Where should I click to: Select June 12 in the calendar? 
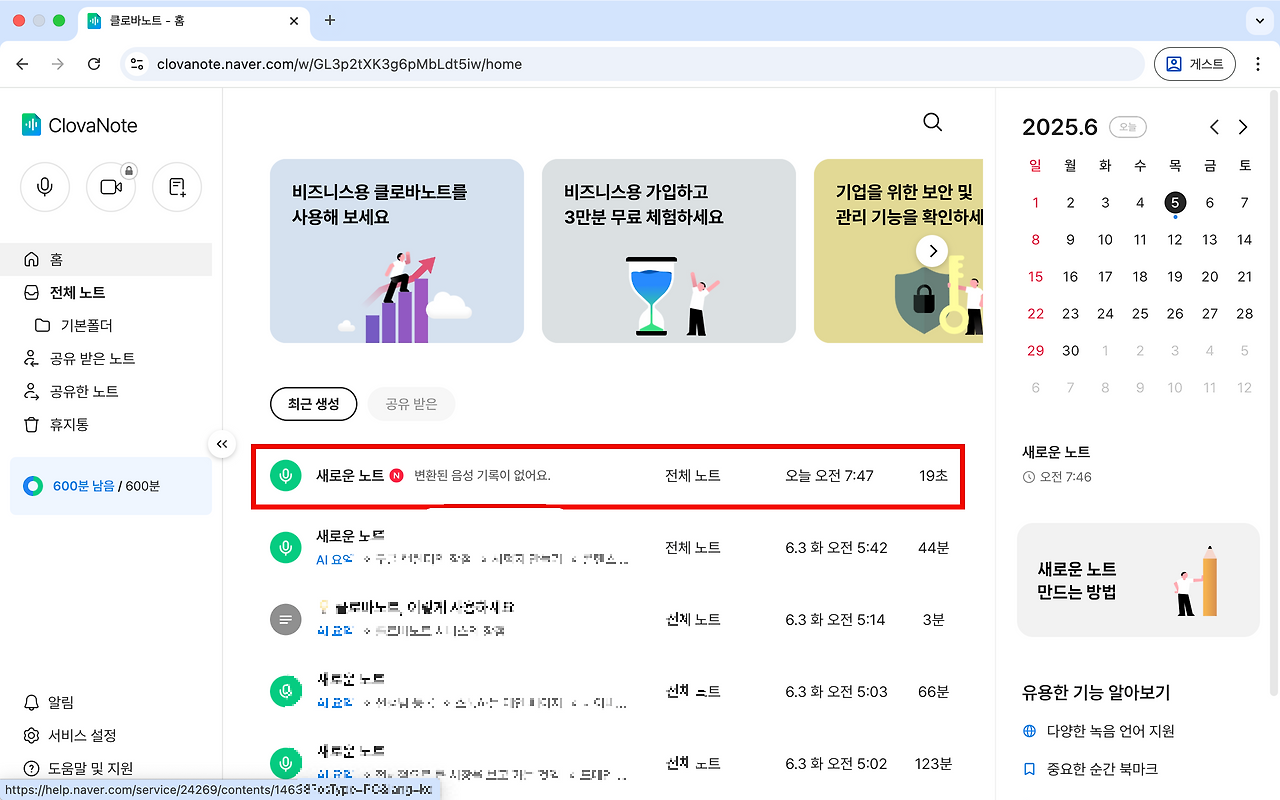(1174, 239)
